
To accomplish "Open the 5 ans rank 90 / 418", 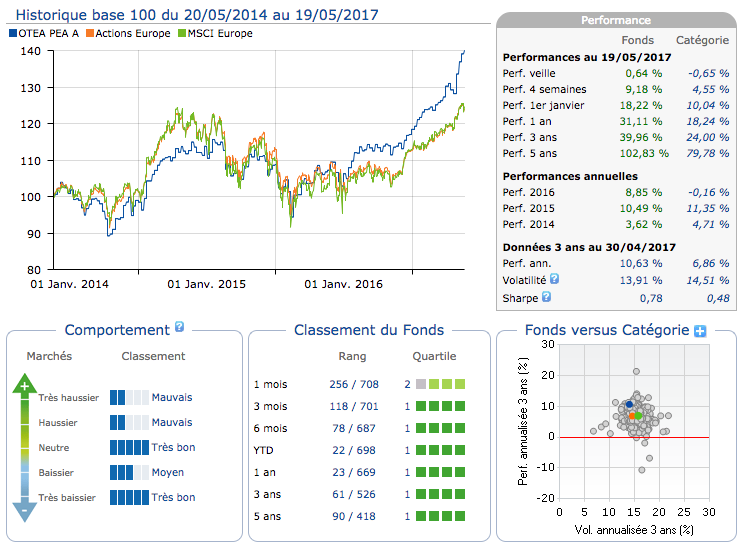I will (352, 516).
